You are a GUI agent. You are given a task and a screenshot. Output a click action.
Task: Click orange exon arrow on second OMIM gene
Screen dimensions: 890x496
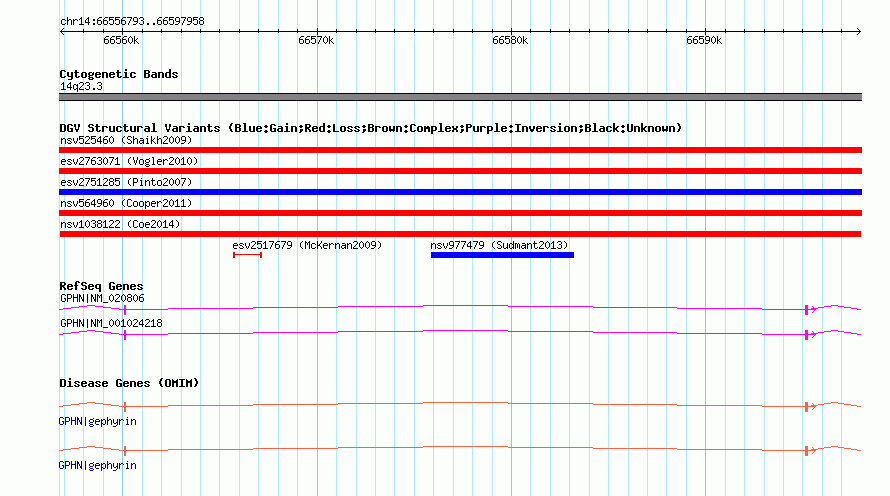[811, 451]
